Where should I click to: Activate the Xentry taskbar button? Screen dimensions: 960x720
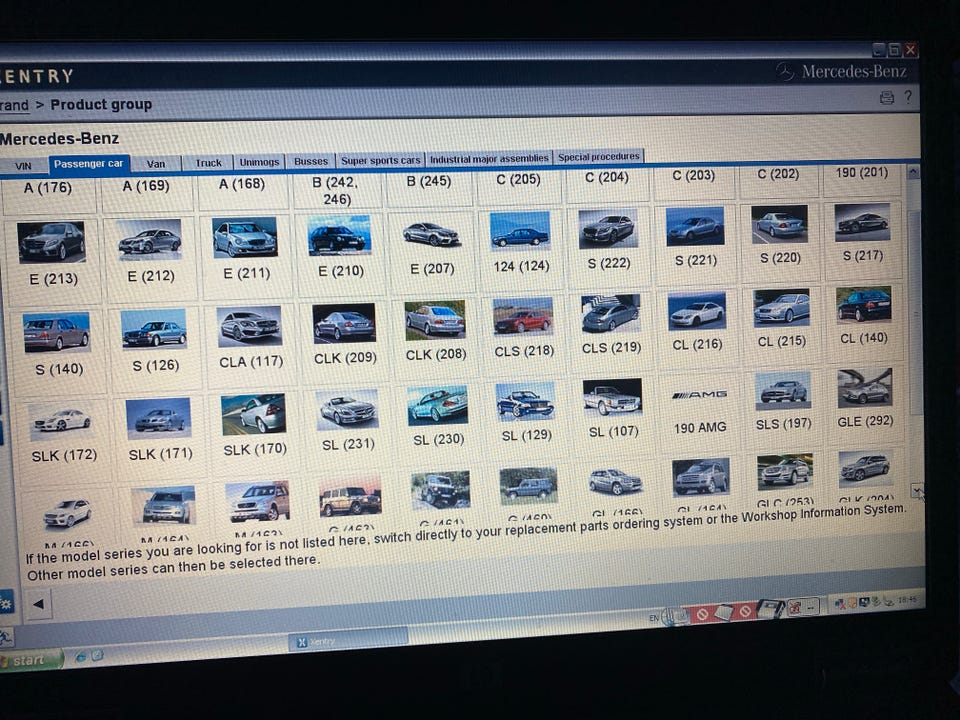click(347, 642)
